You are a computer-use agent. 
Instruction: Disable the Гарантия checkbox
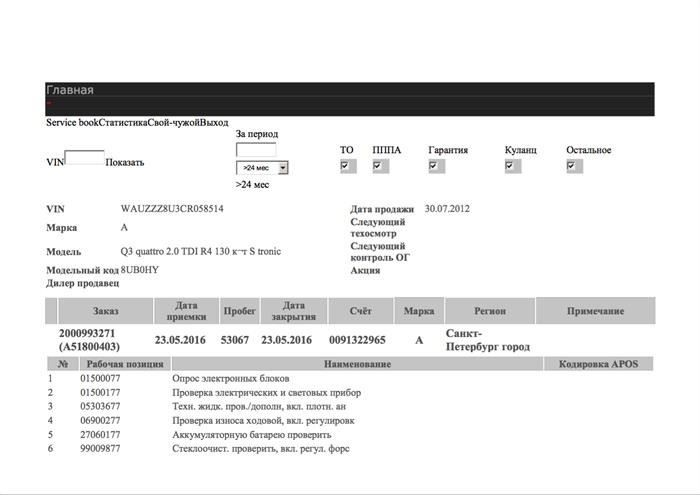[435, 166]
